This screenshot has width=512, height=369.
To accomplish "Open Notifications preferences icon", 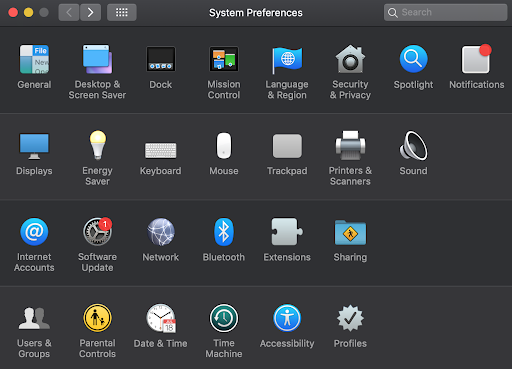I will 477,59.
